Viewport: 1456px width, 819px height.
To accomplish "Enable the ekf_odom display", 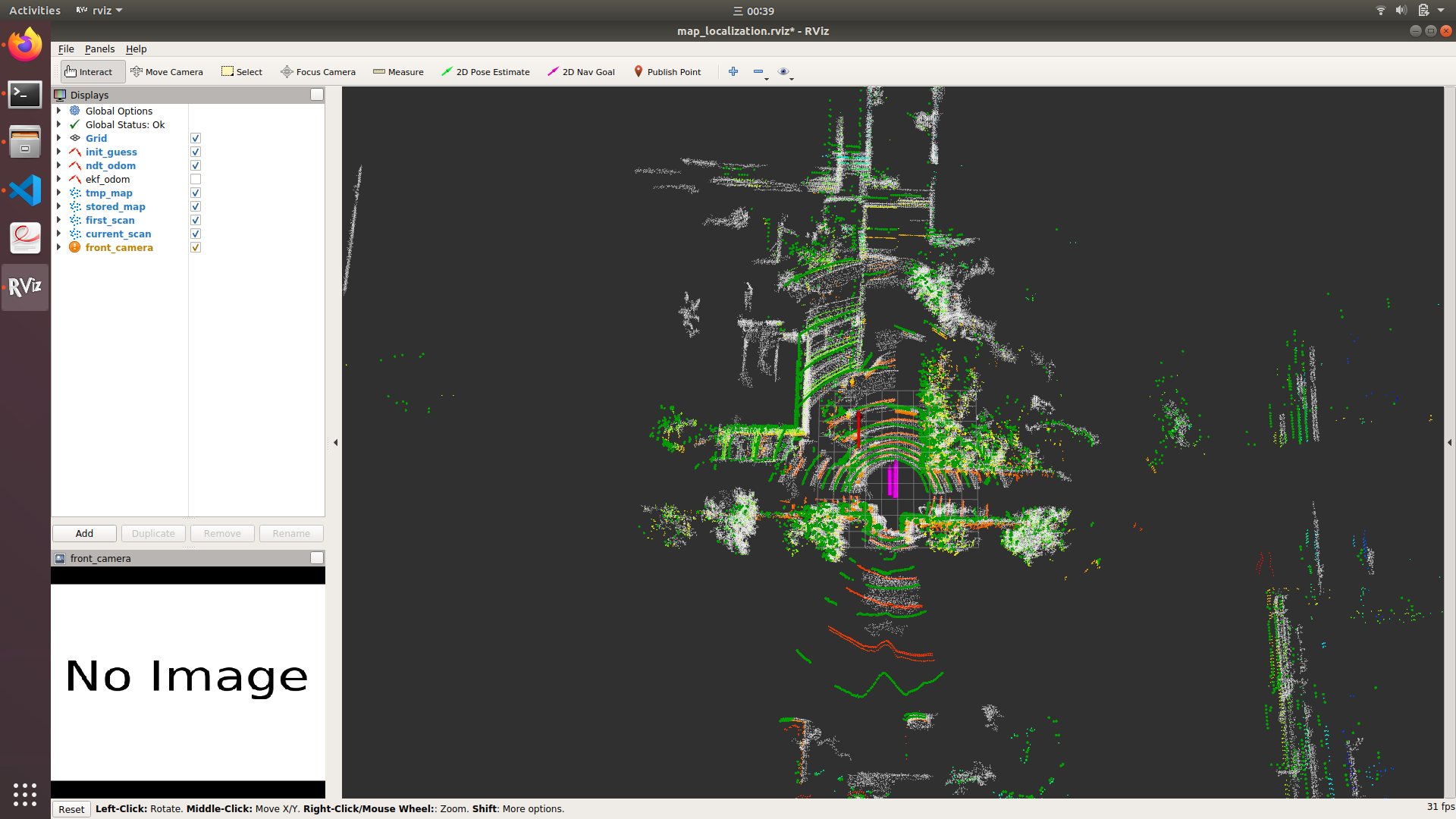I will click(x=195, y=179).
